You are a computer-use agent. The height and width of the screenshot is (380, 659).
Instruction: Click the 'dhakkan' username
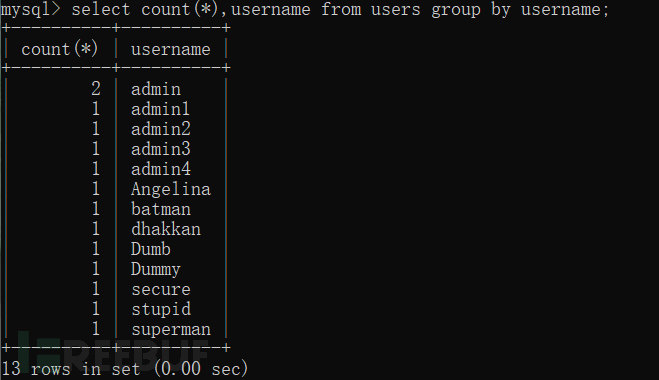pyautogui.click(x=166, y=229)
